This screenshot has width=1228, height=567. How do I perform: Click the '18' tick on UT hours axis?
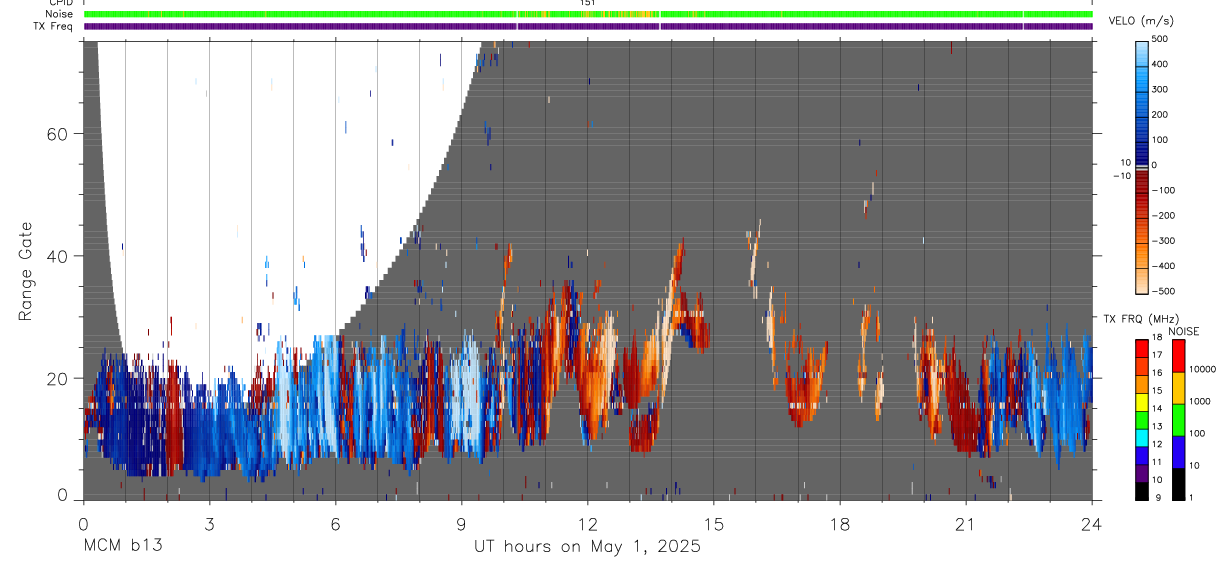pos(840,524)
